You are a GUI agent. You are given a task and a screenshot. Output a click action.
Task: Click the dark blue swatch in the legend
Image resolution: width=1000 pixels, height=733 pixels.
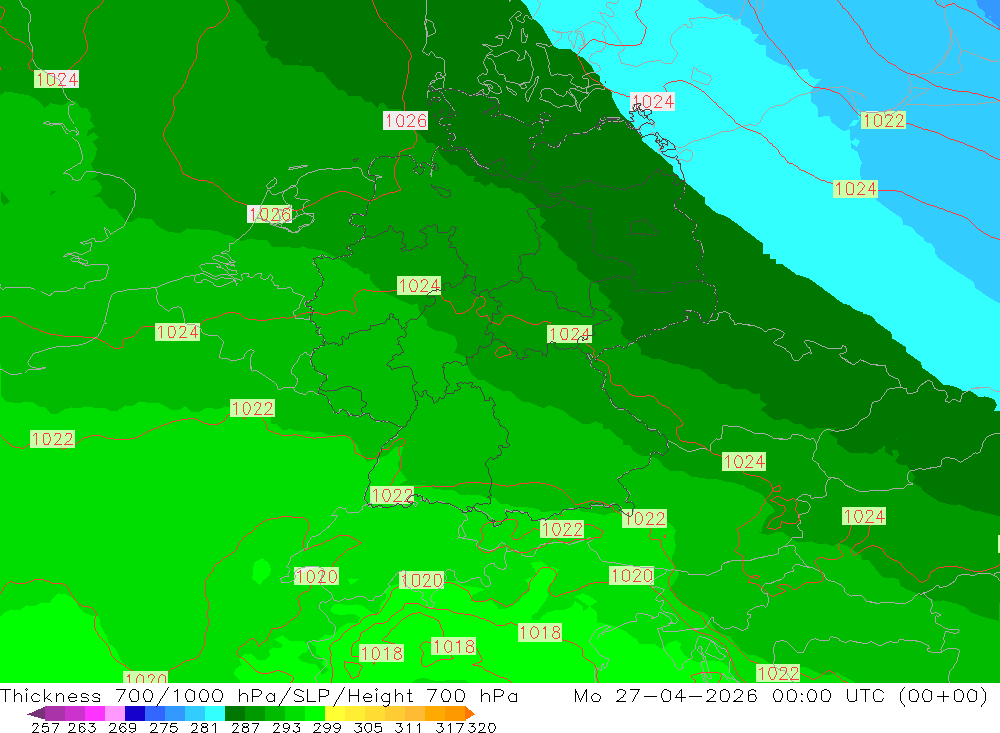click(135, 713)
